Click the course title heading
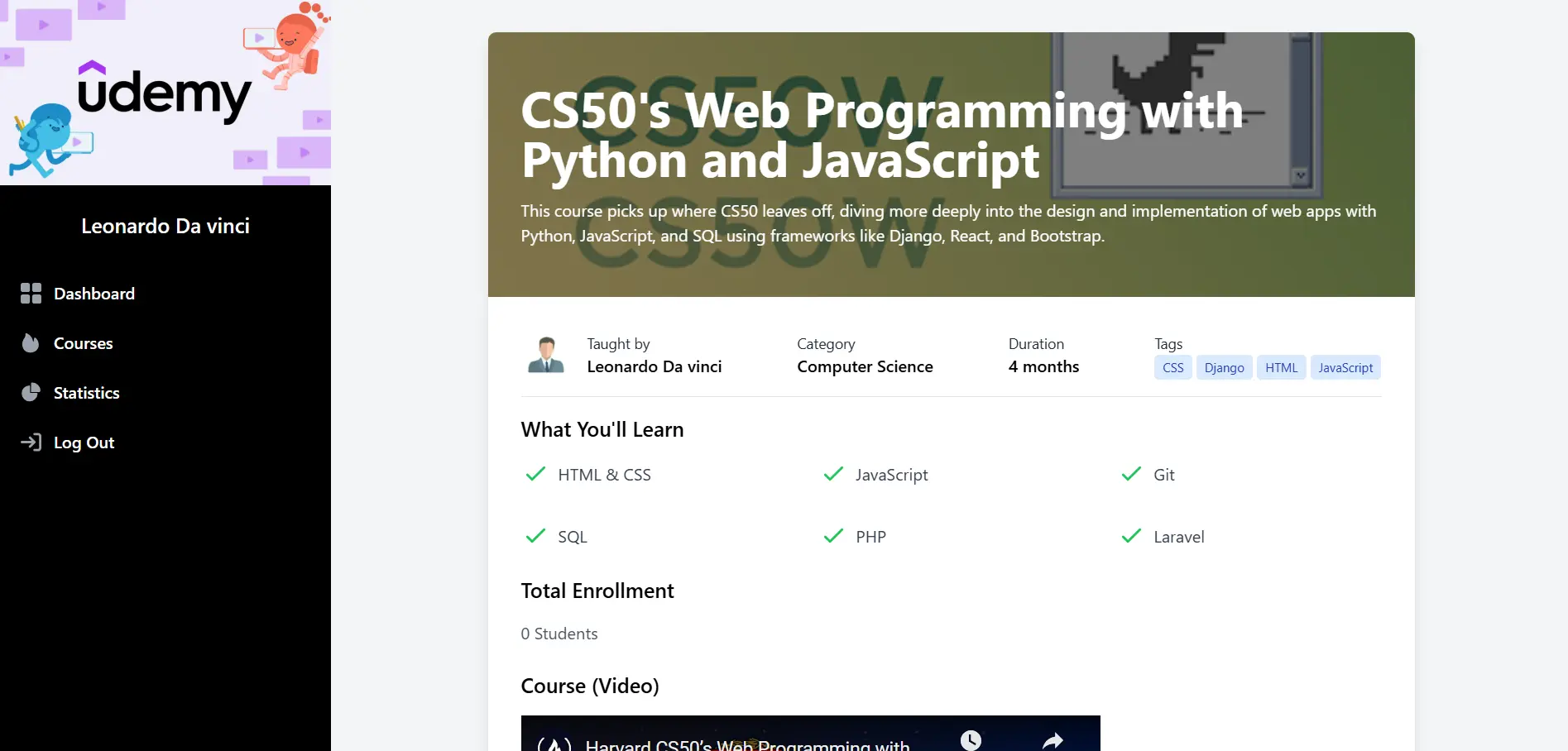Viewport: 1568px width, 751px height. point(882,135)
